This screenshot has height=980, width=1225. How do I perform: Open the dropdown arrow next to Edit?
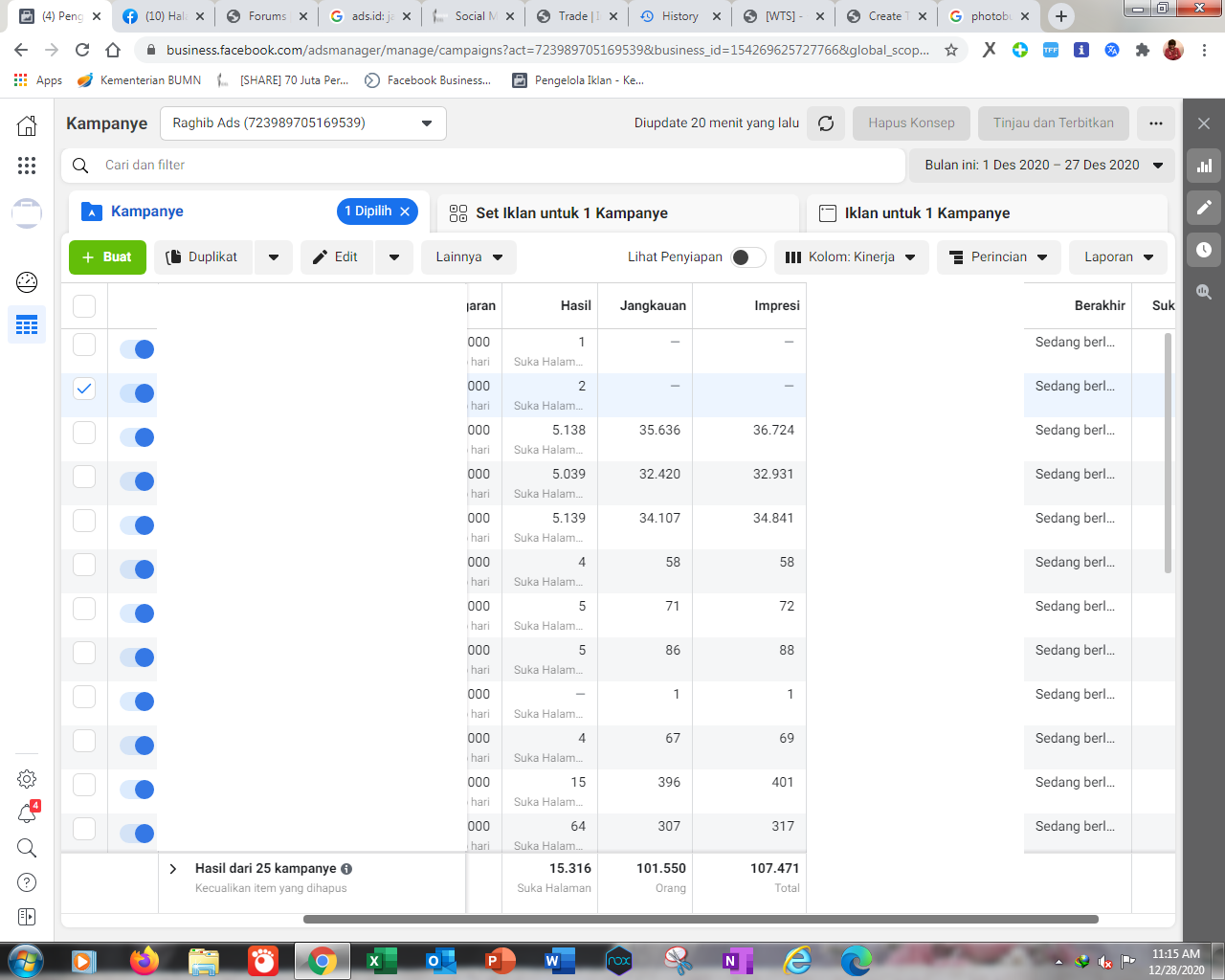(x=394, y=257)
